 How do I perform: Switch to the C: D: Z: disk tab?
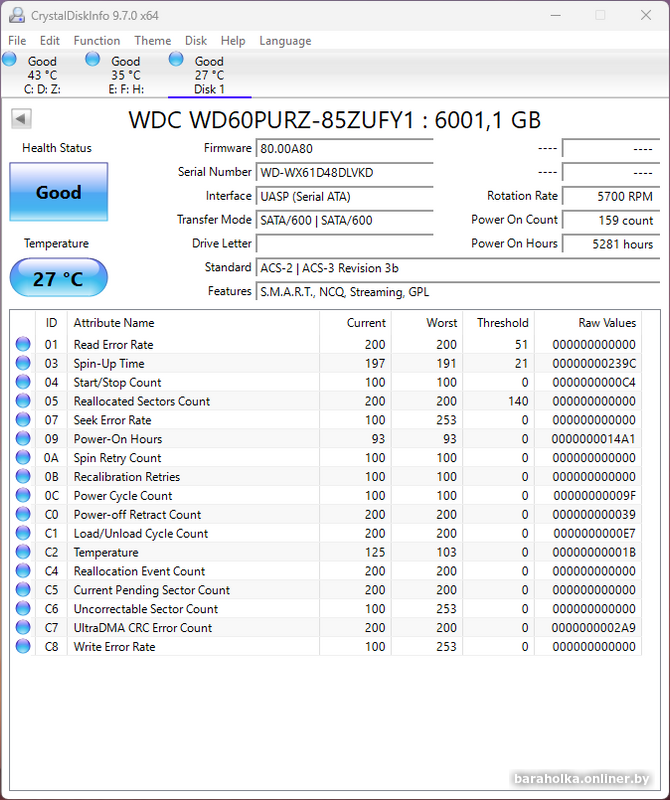point(42,75)
